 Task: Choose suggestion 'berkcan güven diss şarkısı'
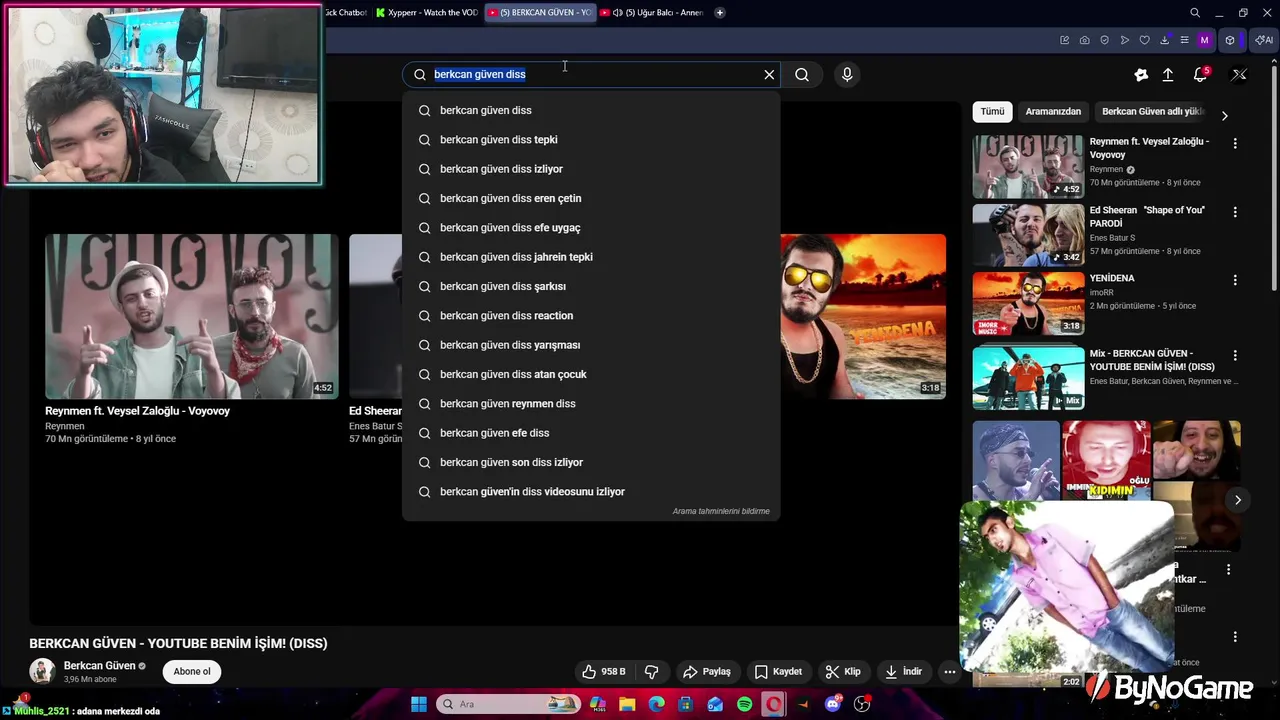[x=591, y=286]
